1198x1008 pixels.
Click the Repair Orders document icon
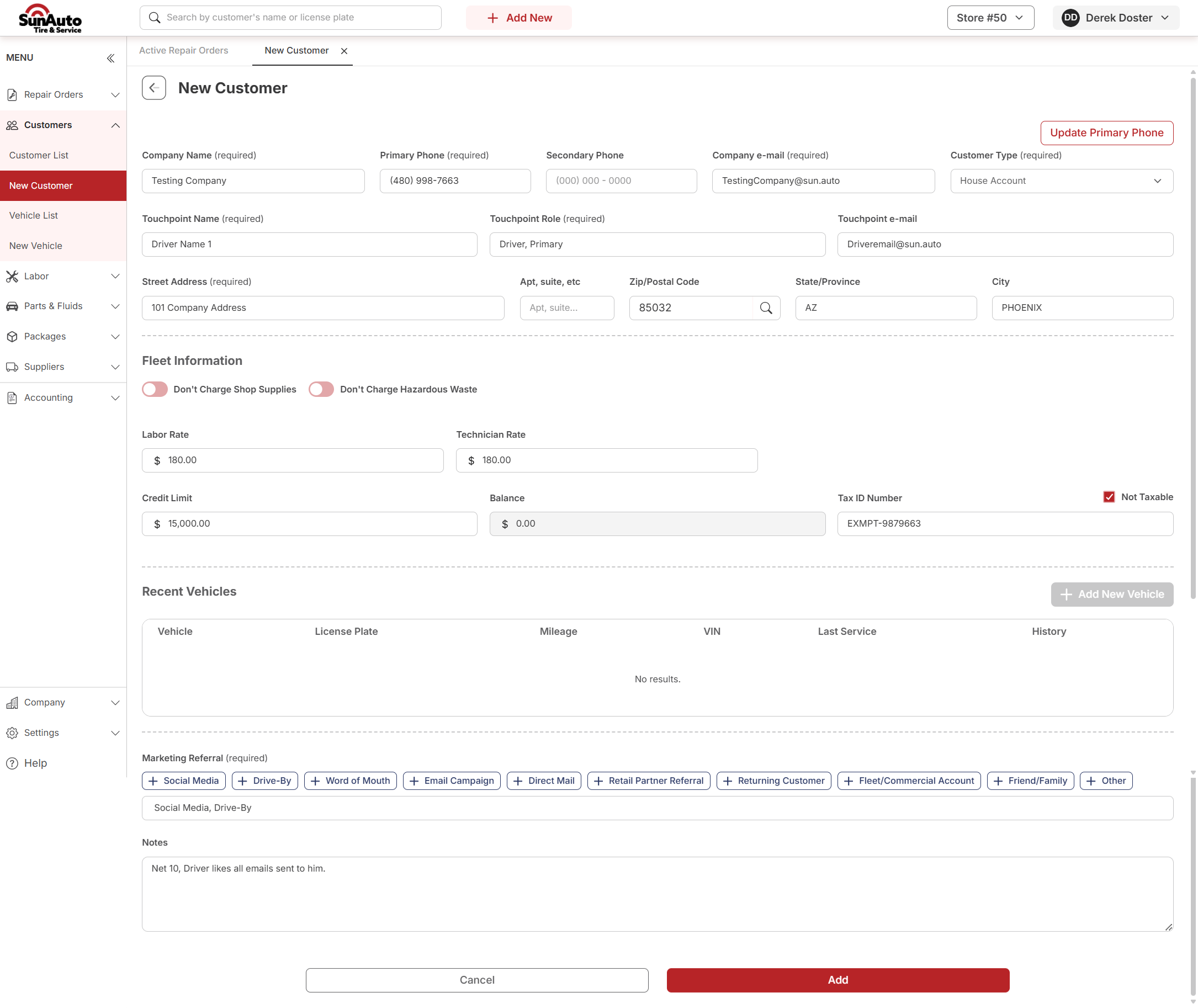pyautogui.click(x=12, y=95)
